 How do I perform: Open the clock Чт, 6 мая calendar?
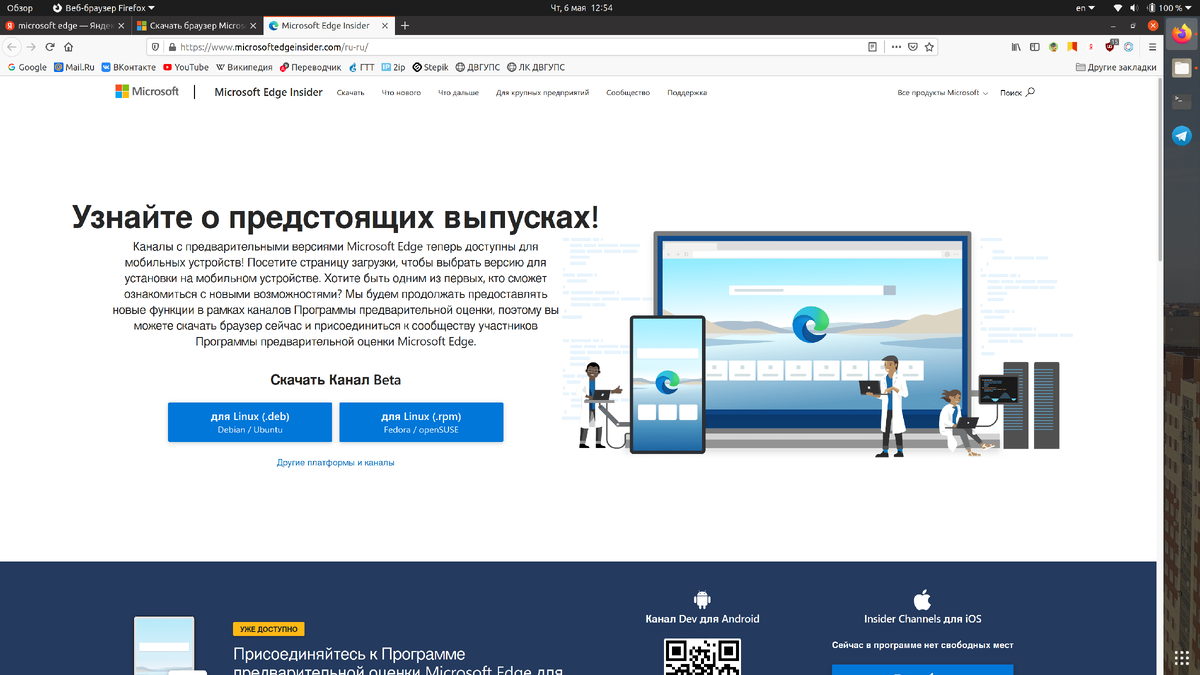click(x=582, y=7)
